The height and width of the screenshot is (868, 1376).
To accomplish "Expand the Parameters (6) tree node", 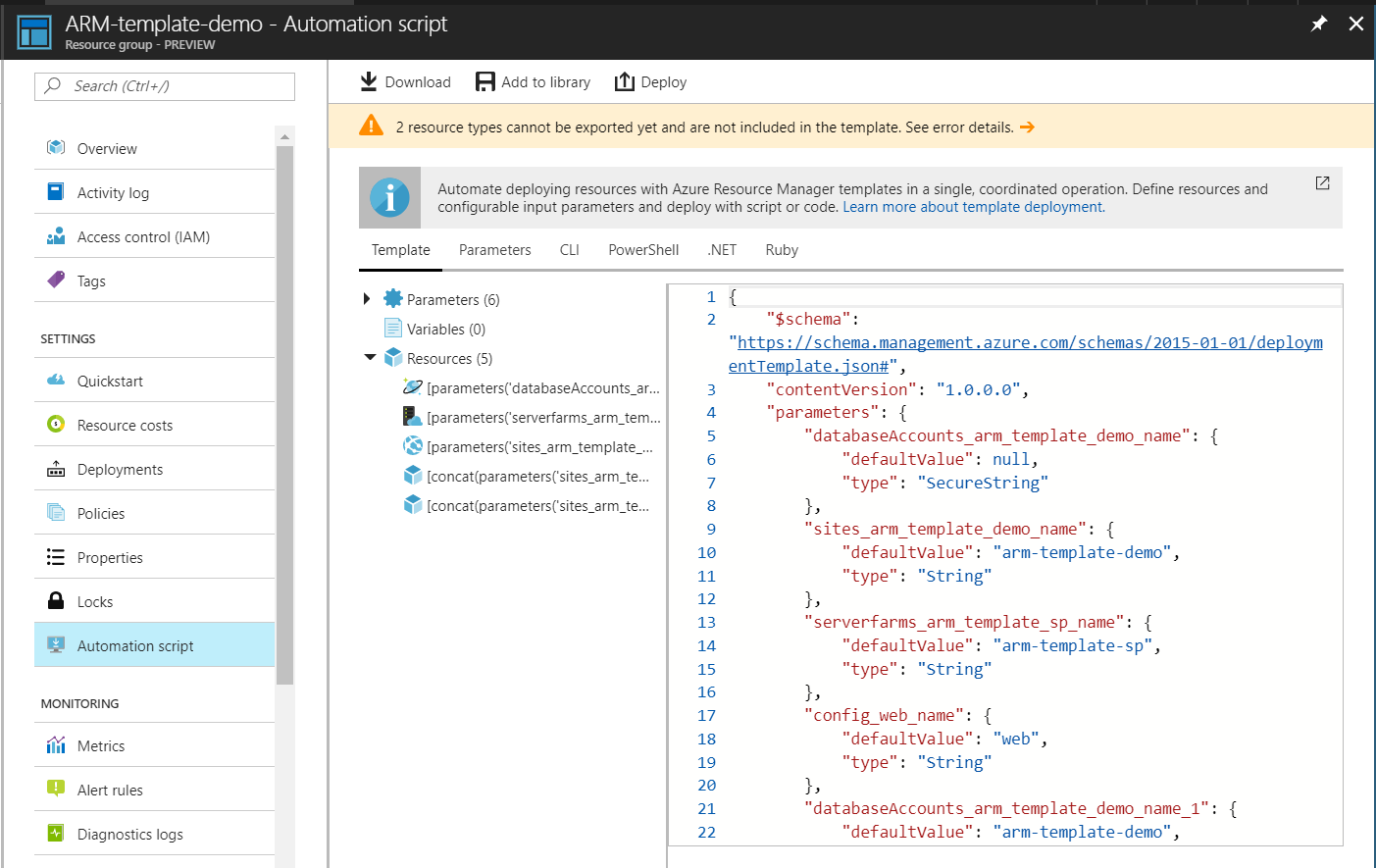I will pyautogui.click(x=367, y=299).
